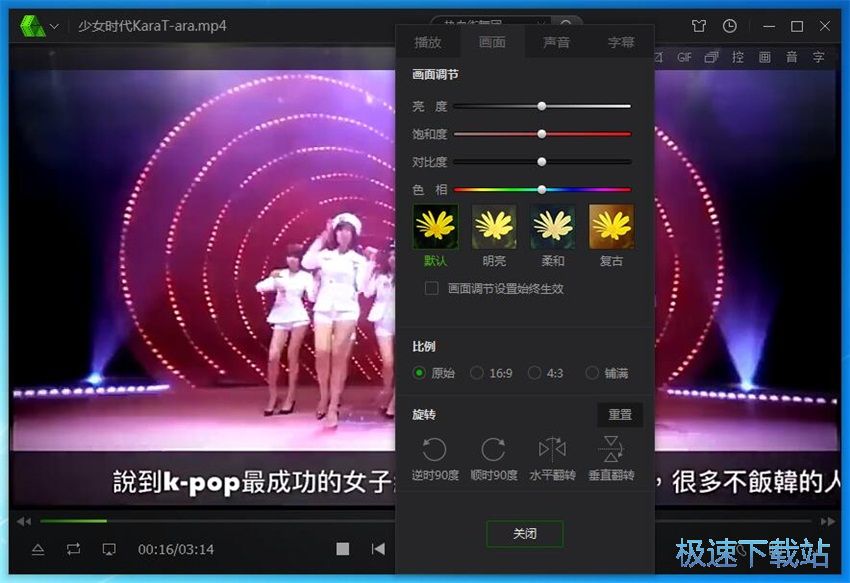Flip video vertically 垂直翻转
This screenshot has width=850, height=583.
click(611, 459)
